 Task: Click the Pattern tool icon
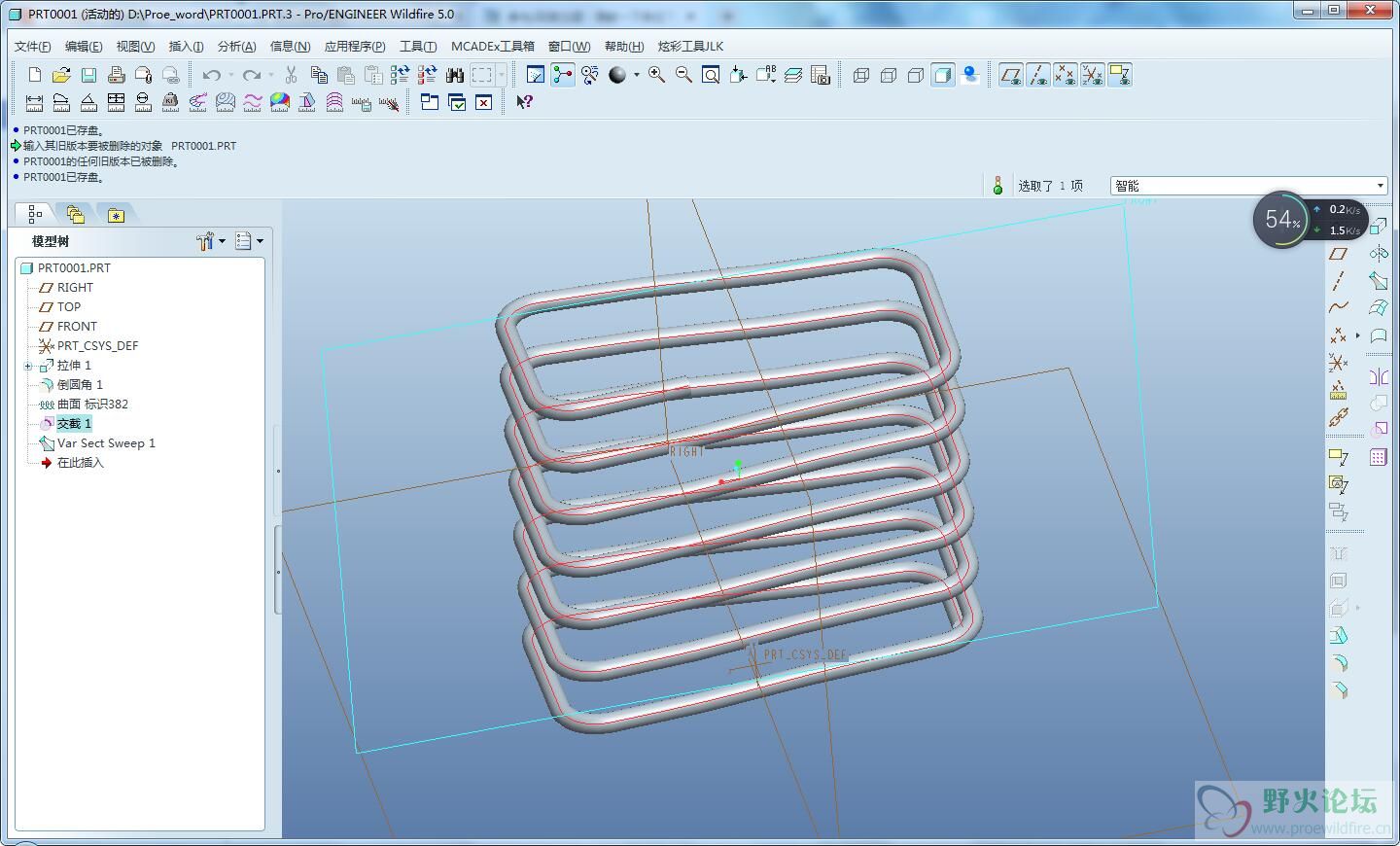pos(1379,457)
